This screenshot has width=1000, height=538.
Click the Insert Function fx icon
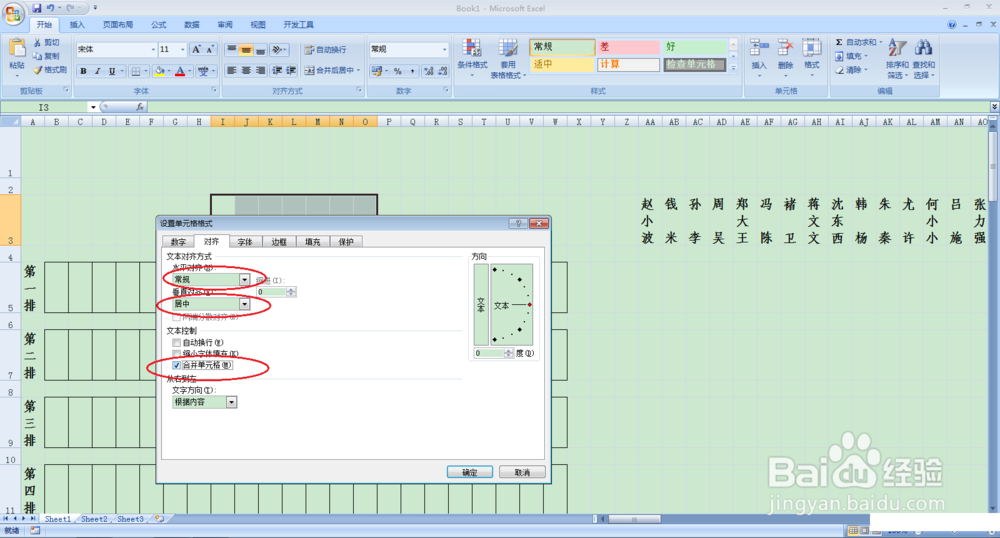[140, 107]
